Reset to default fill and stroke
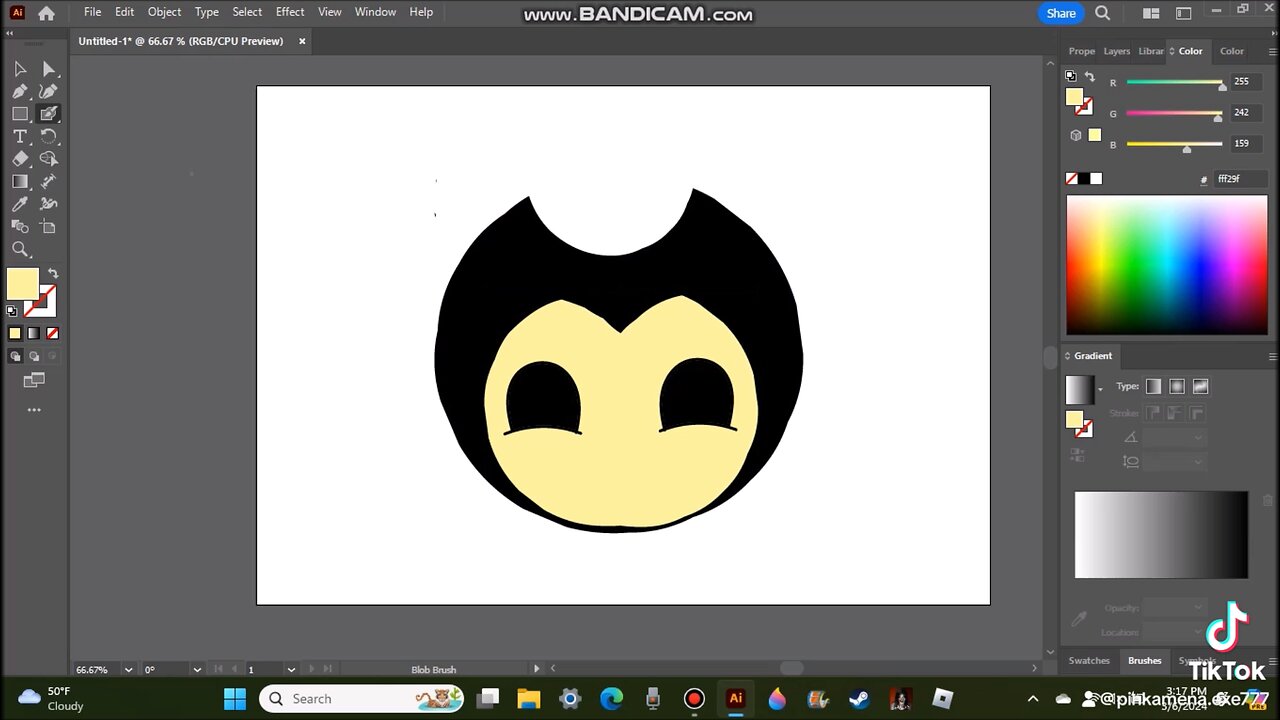 [x=12, y=311]
